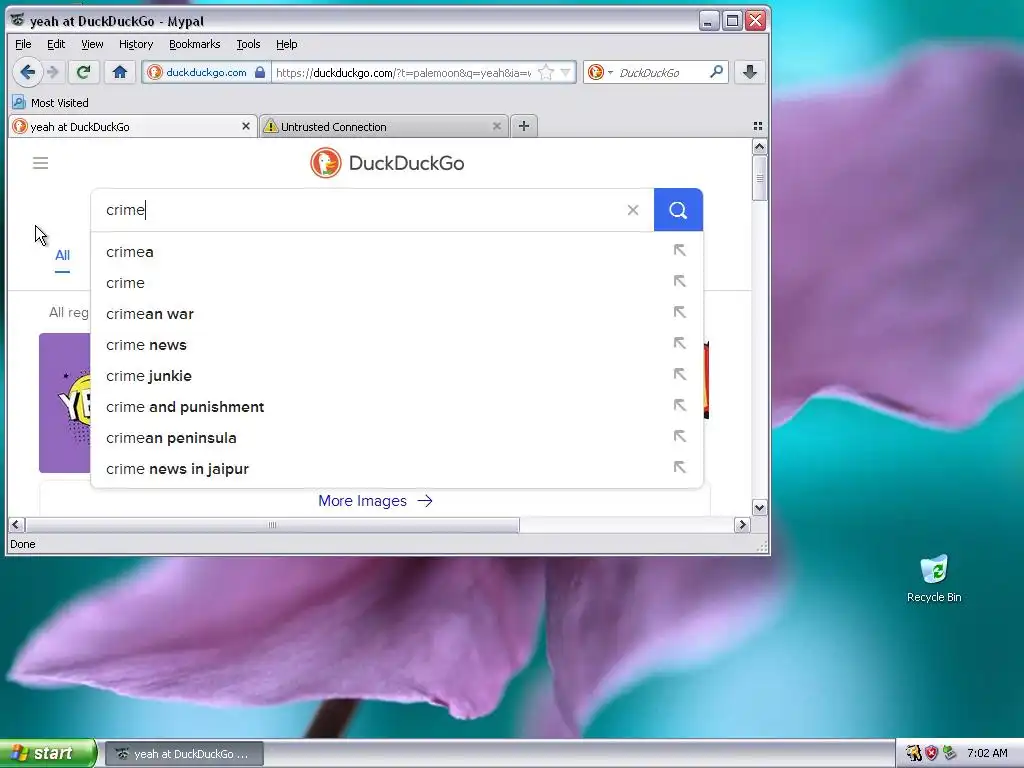Image resolution: width=1024 pixels, height=768 pixels.
Task: Select the 'crime news' suggestion
Action: (397, 345)
